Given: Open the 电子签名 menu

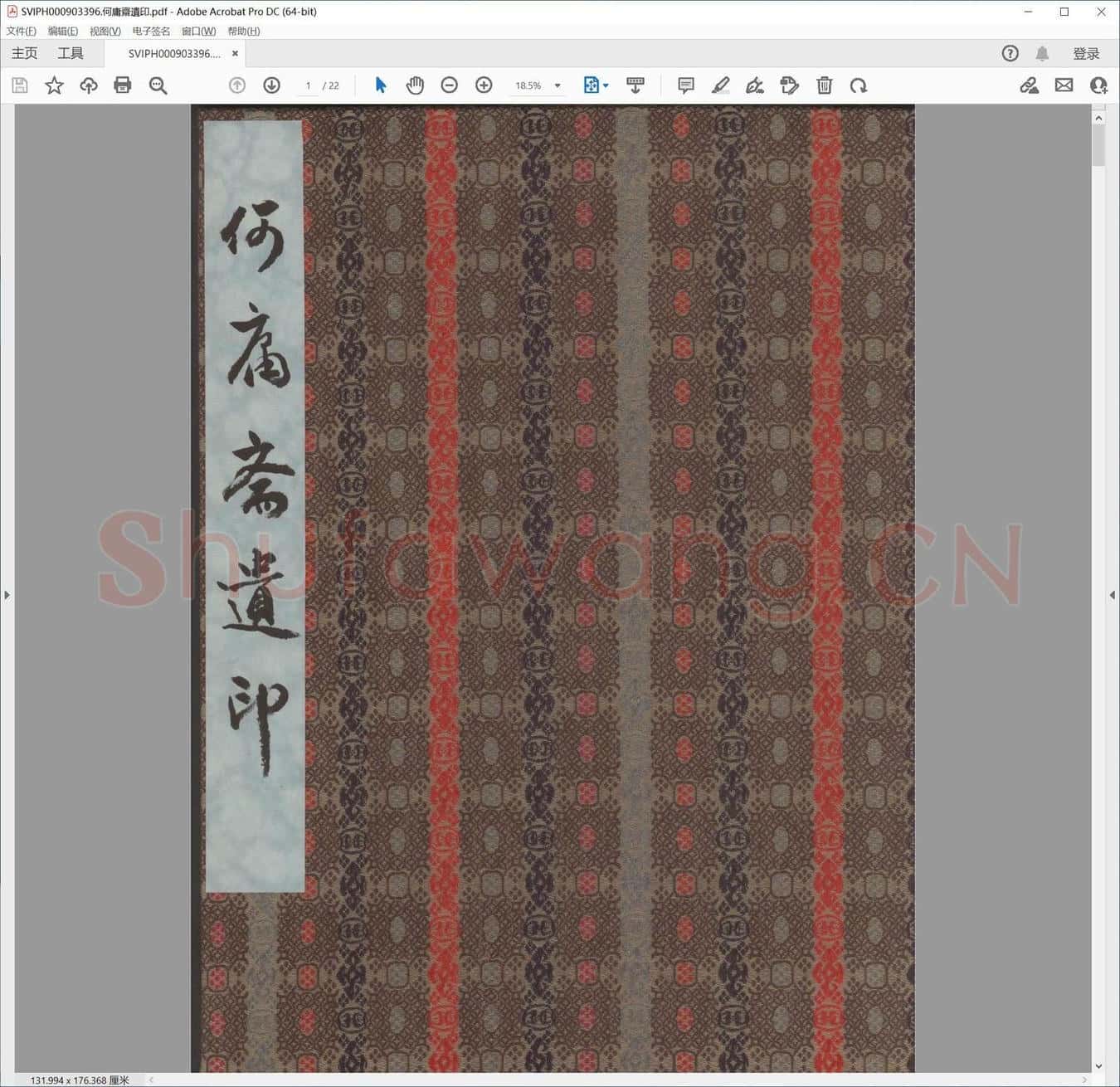Looking at the screenshot, I should [151, 32].
